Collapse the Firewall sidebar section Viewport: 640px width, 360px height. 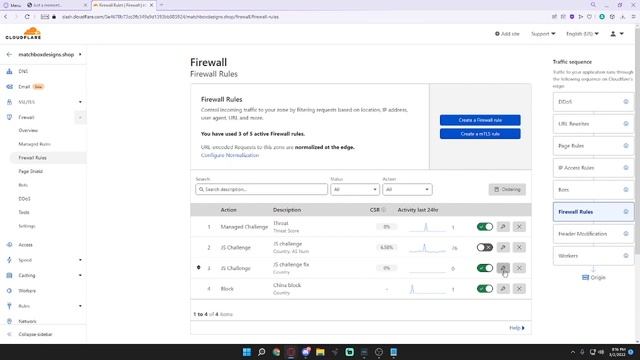(80, 118)
